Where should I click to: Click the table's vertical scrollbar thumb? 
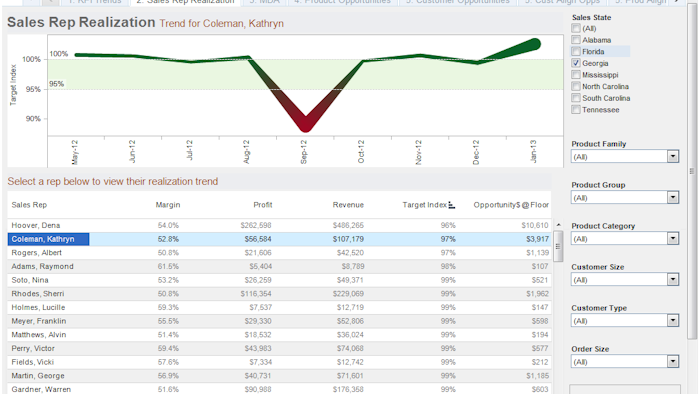click(x=558, y=246)
